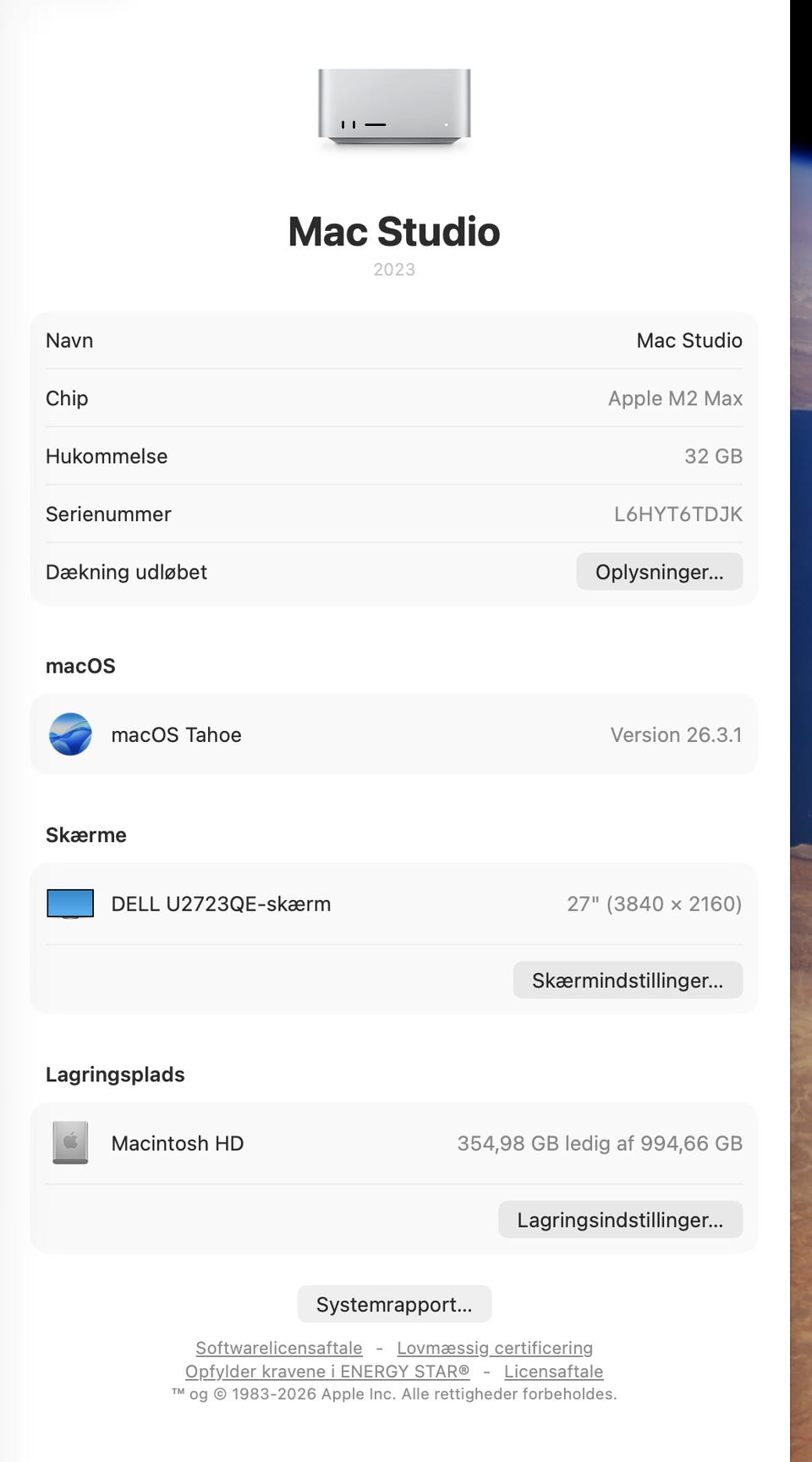Click the DELL display monitor icon
This screenshot has height=1462, width=812.
(x=70, y=904)
